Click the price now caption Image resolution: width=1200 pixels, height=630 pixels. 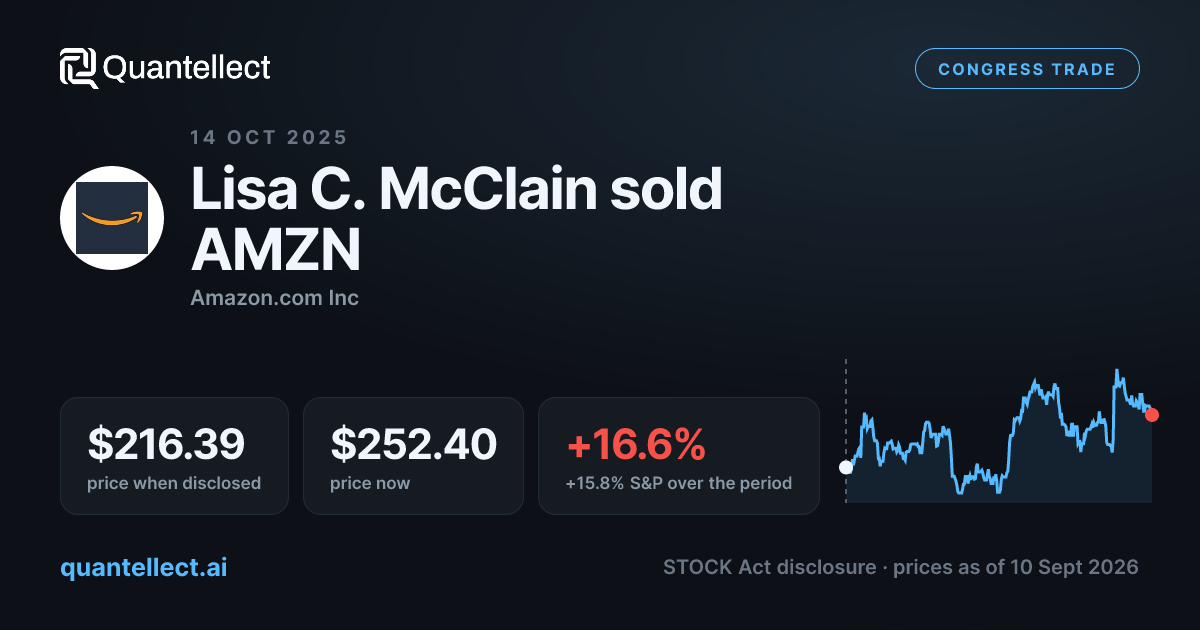370,483
